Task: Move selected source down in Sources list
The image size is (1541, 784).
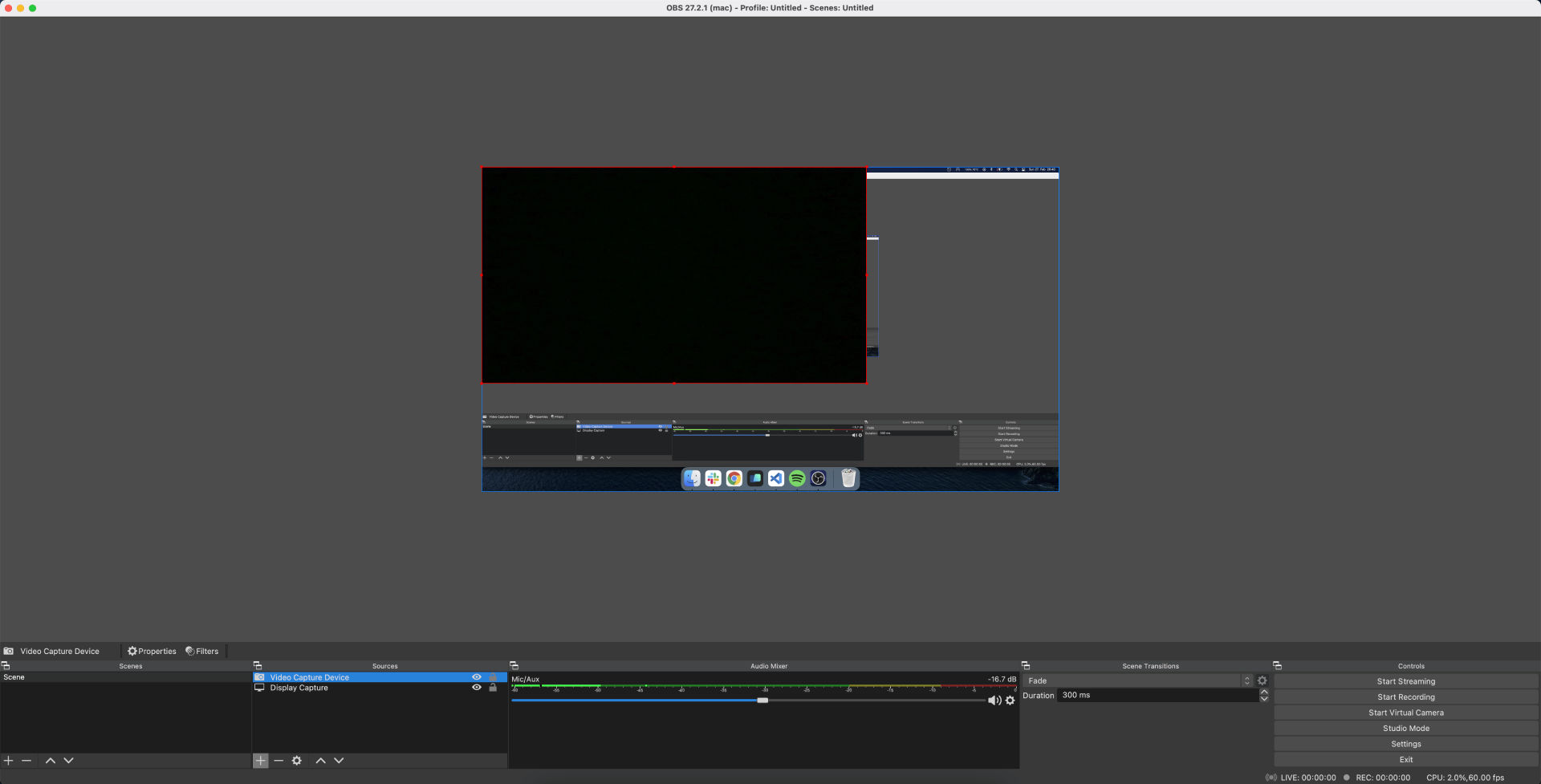Action: pyautogui.click(x=339, y=760)
